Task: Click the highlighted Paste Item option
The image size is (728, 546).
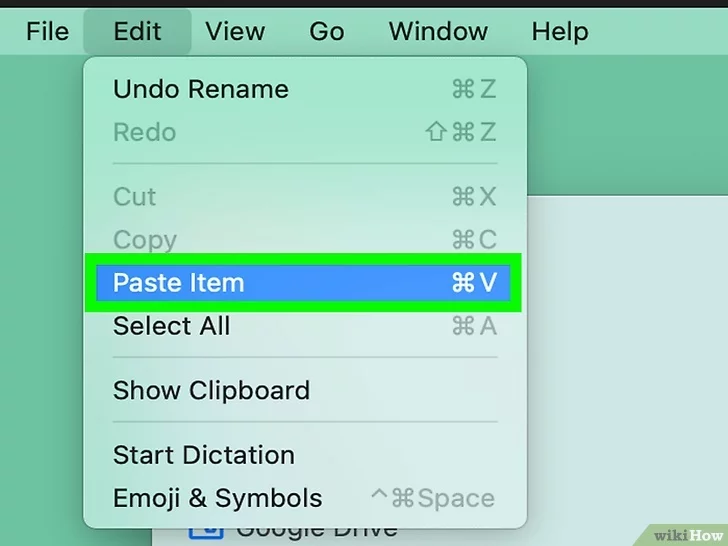Action: (x=179, y=283)
